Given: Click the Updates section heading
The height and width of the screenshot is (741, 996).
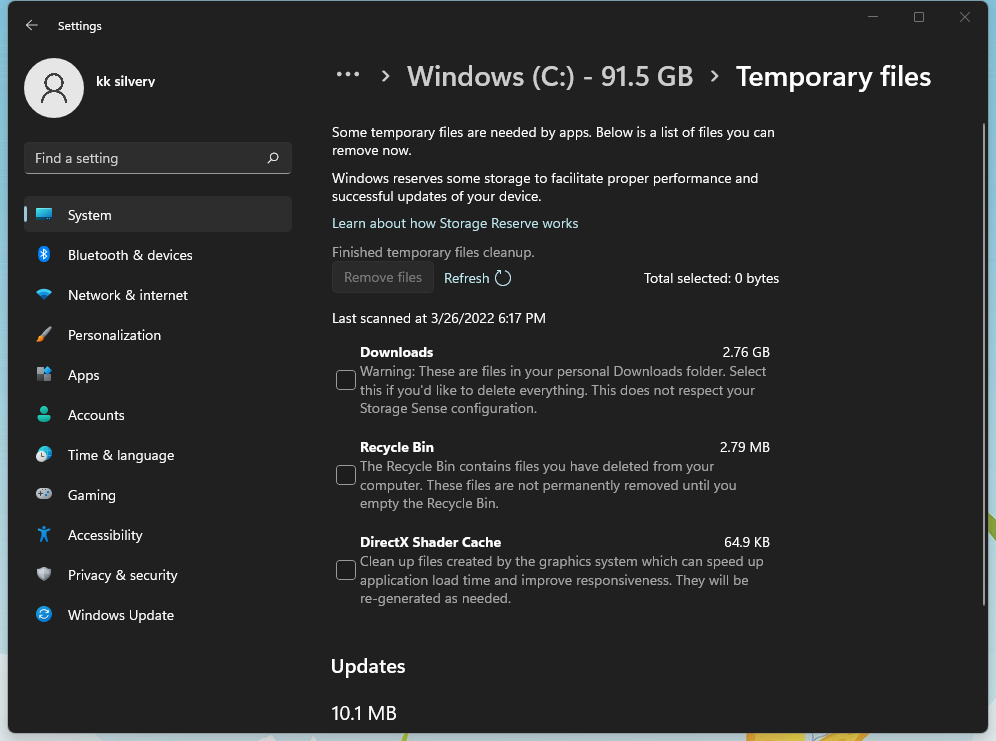Looking at the screenshot, I should (x=368, y=667).
